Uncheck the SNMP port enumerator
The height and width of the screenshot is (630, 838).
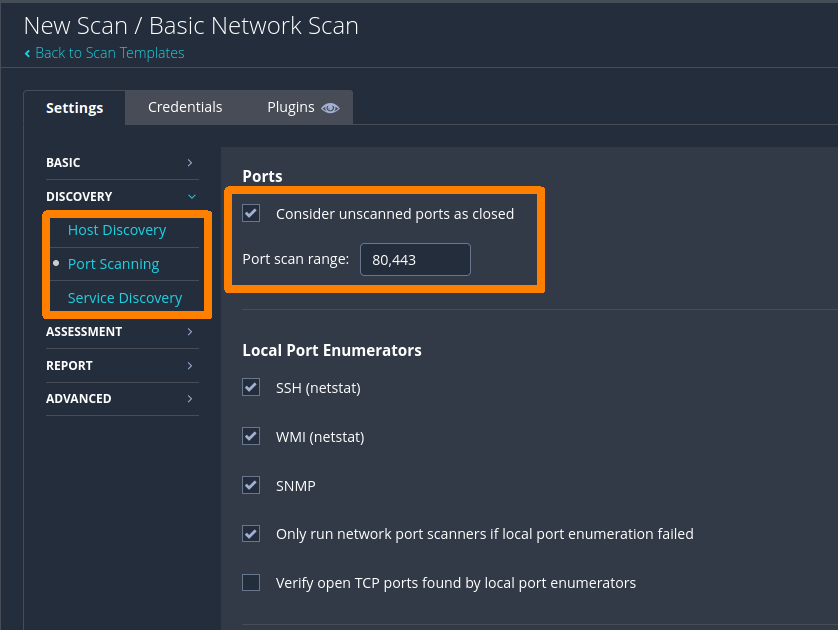click(x=251, y=485)
